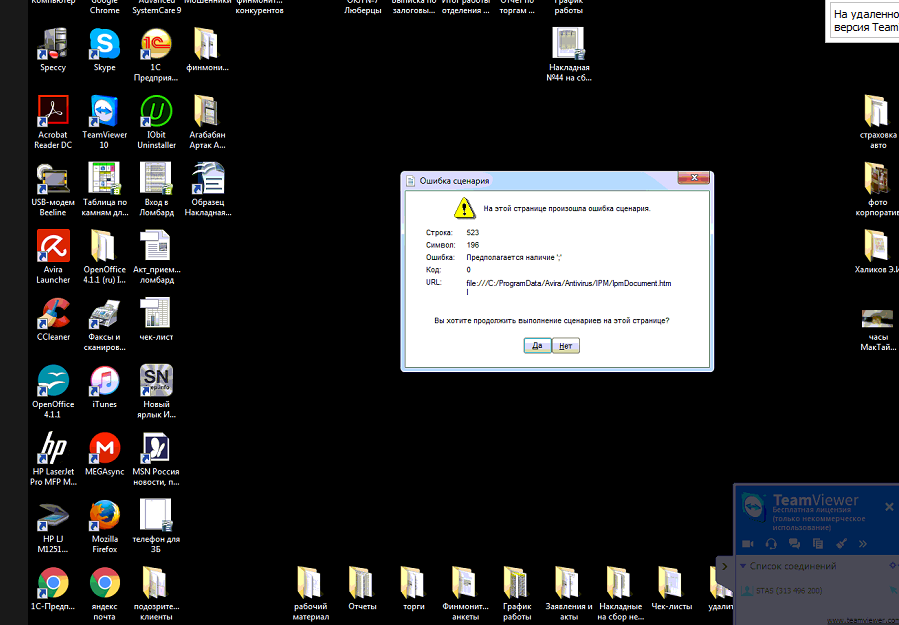The width and height of the screenshot is (899, 625).
Task: Open TeamViewer whiteboard marker icon
Action: [841, 544]
